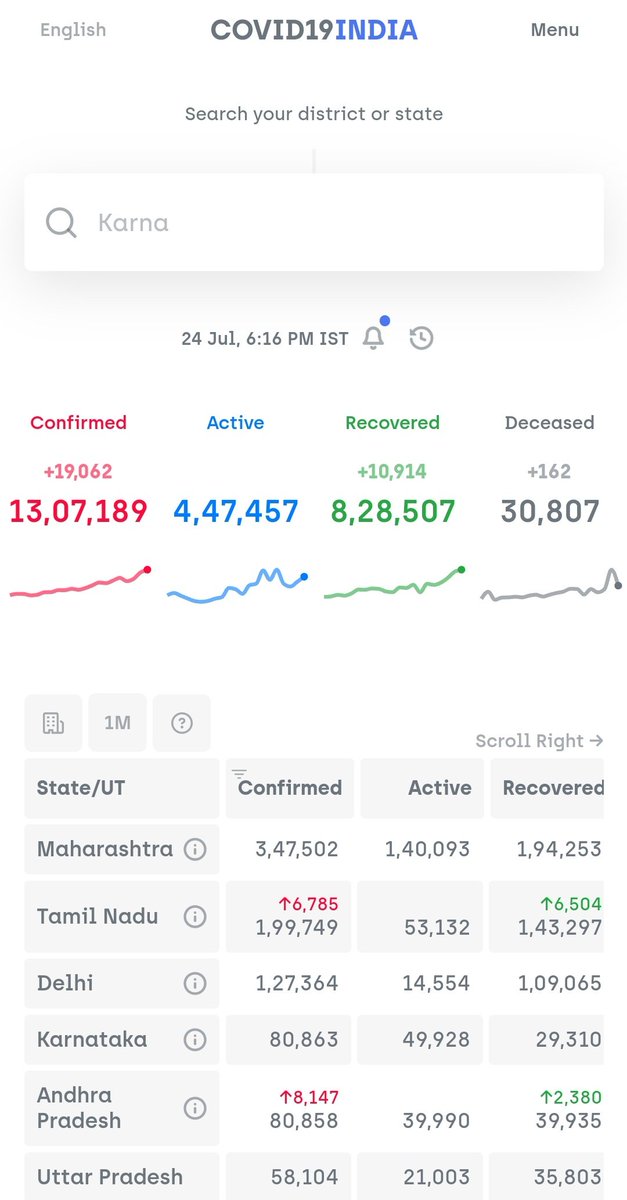Open the Andhra Pradesh state row

pyautogui.click(x=314, y=1107)
